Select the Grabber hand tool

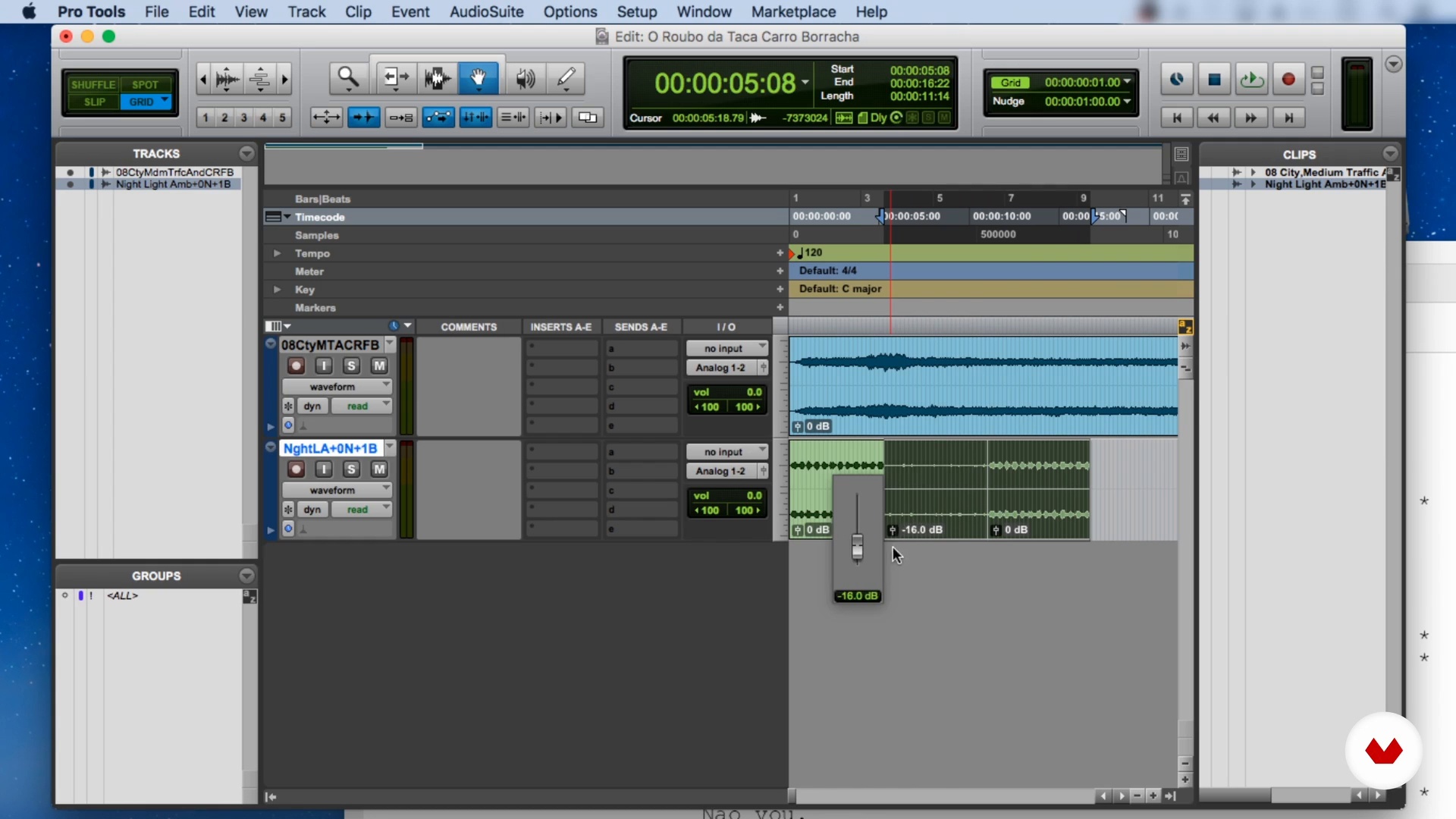point(479,77)
